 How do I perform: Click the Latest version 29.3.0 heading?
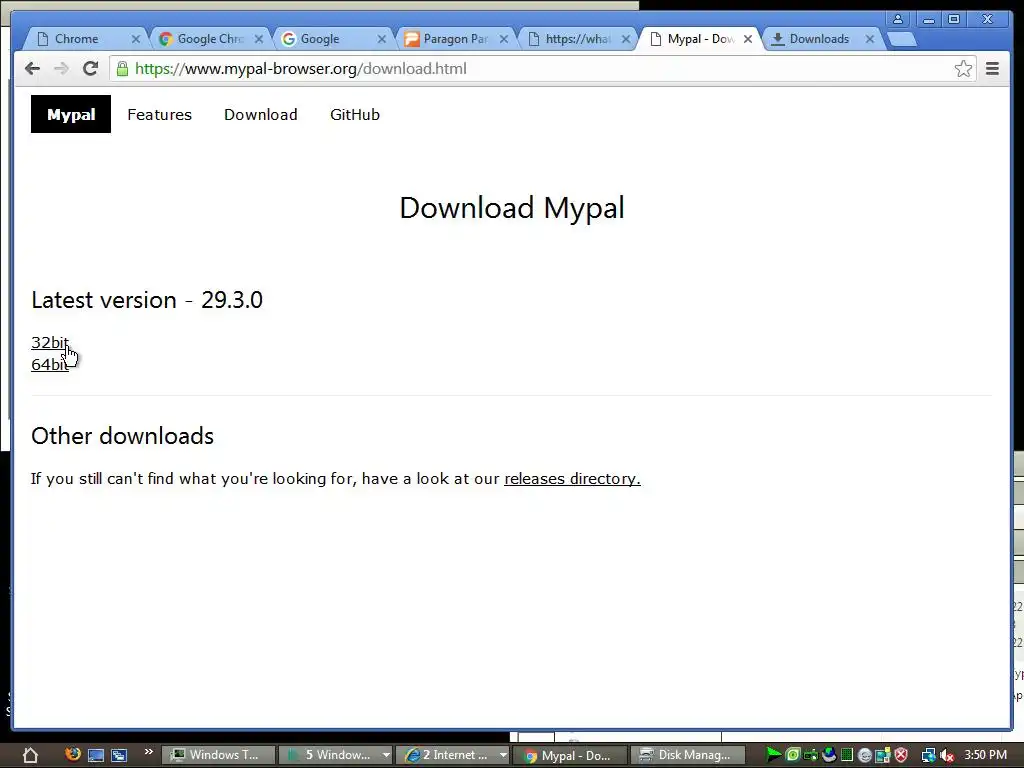coord(147,300)
